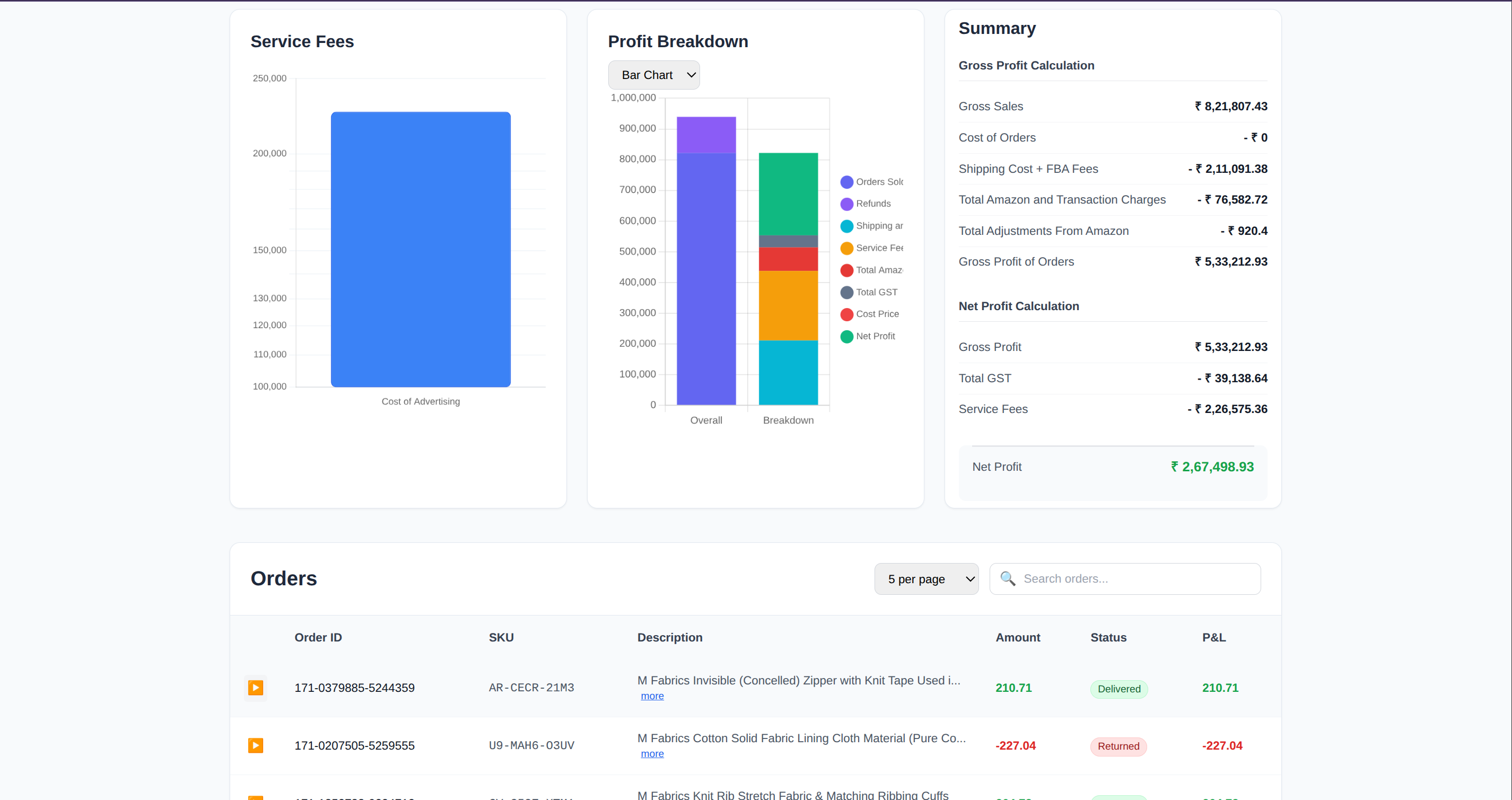Click the Delivered status badge
The image size is (1512, 800).
[x=1118, y=689]
